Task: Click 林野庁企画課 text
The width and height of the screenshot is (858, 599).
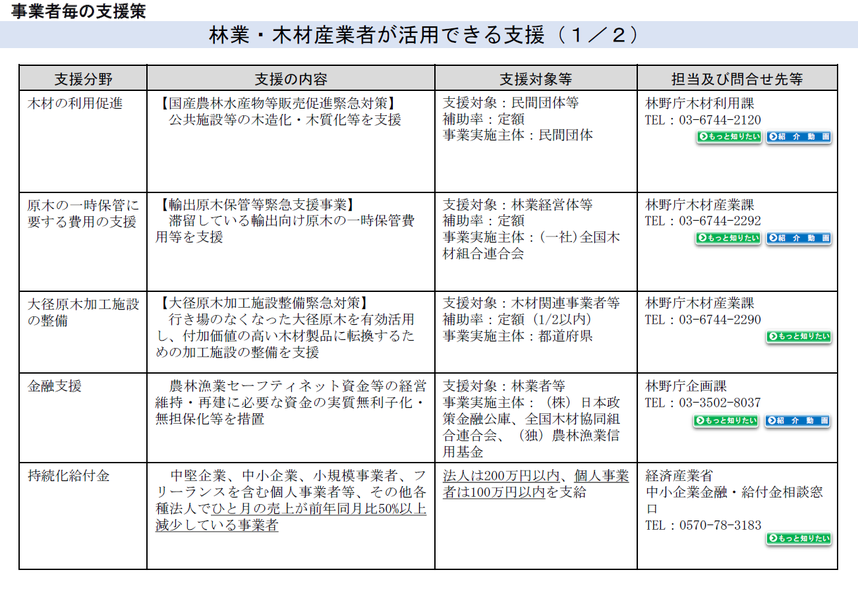Action: (686, 386)
